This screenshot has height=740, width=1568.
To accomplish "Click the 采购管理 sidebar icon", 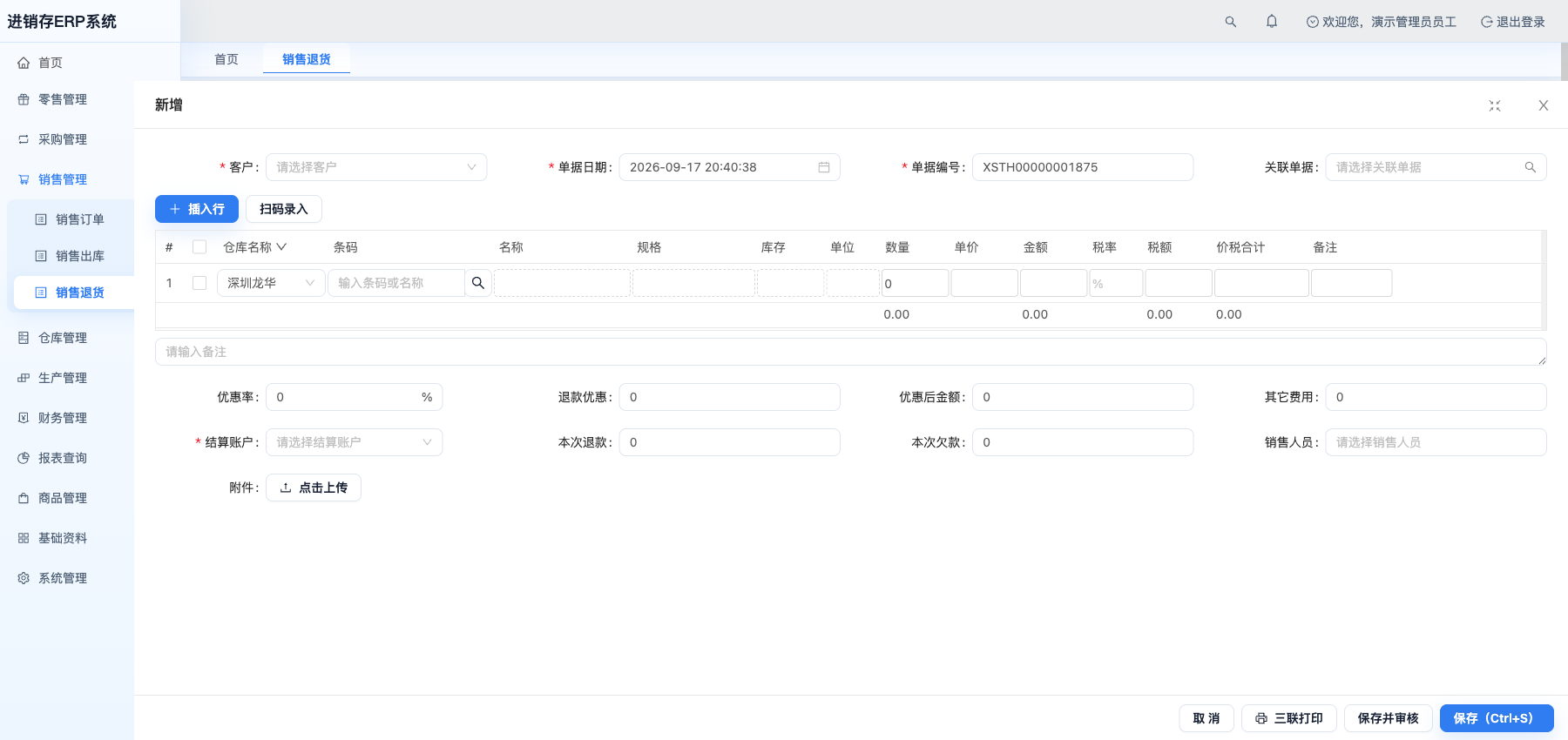I will pyautogui.click(x=24, y=139).
